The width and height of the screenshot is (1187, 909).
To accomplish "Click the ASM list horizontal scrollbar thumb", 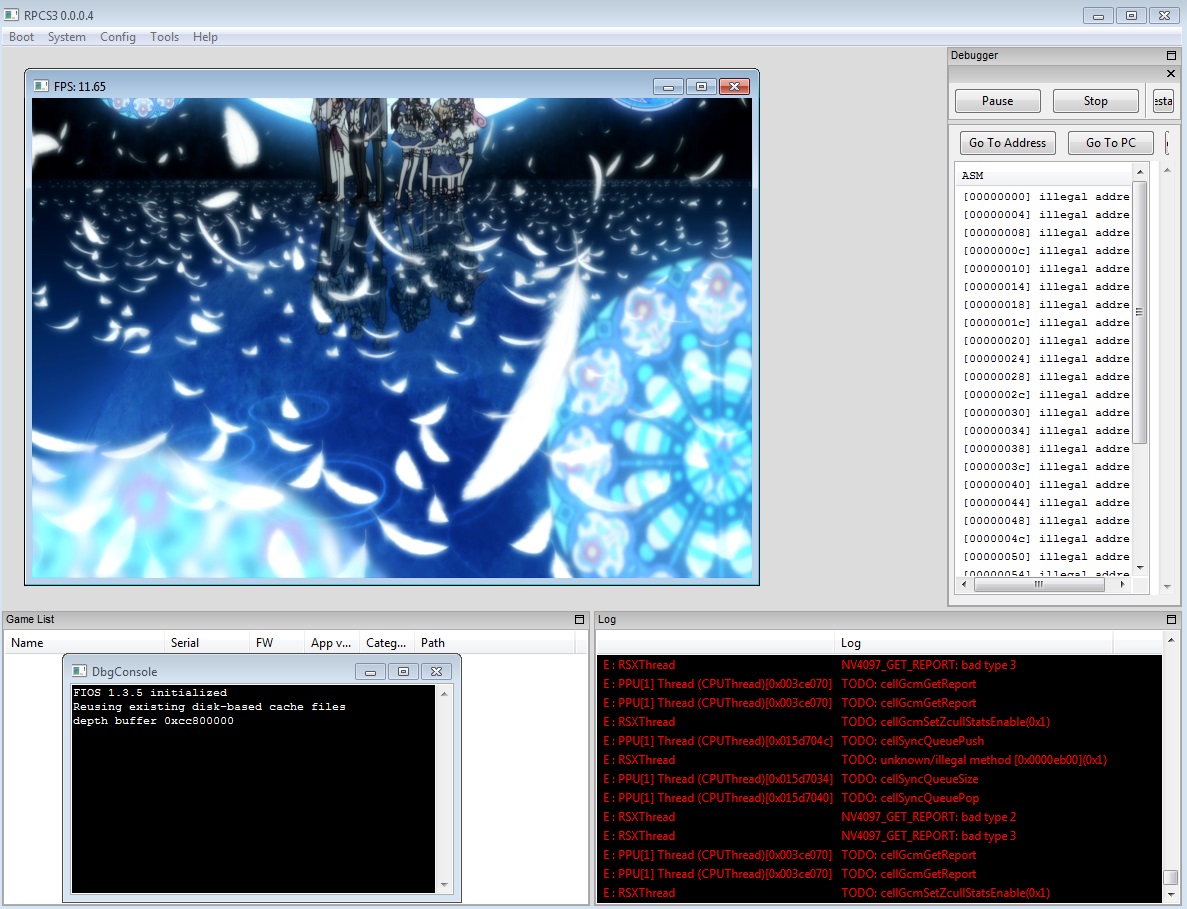I will click(1039, 584).
